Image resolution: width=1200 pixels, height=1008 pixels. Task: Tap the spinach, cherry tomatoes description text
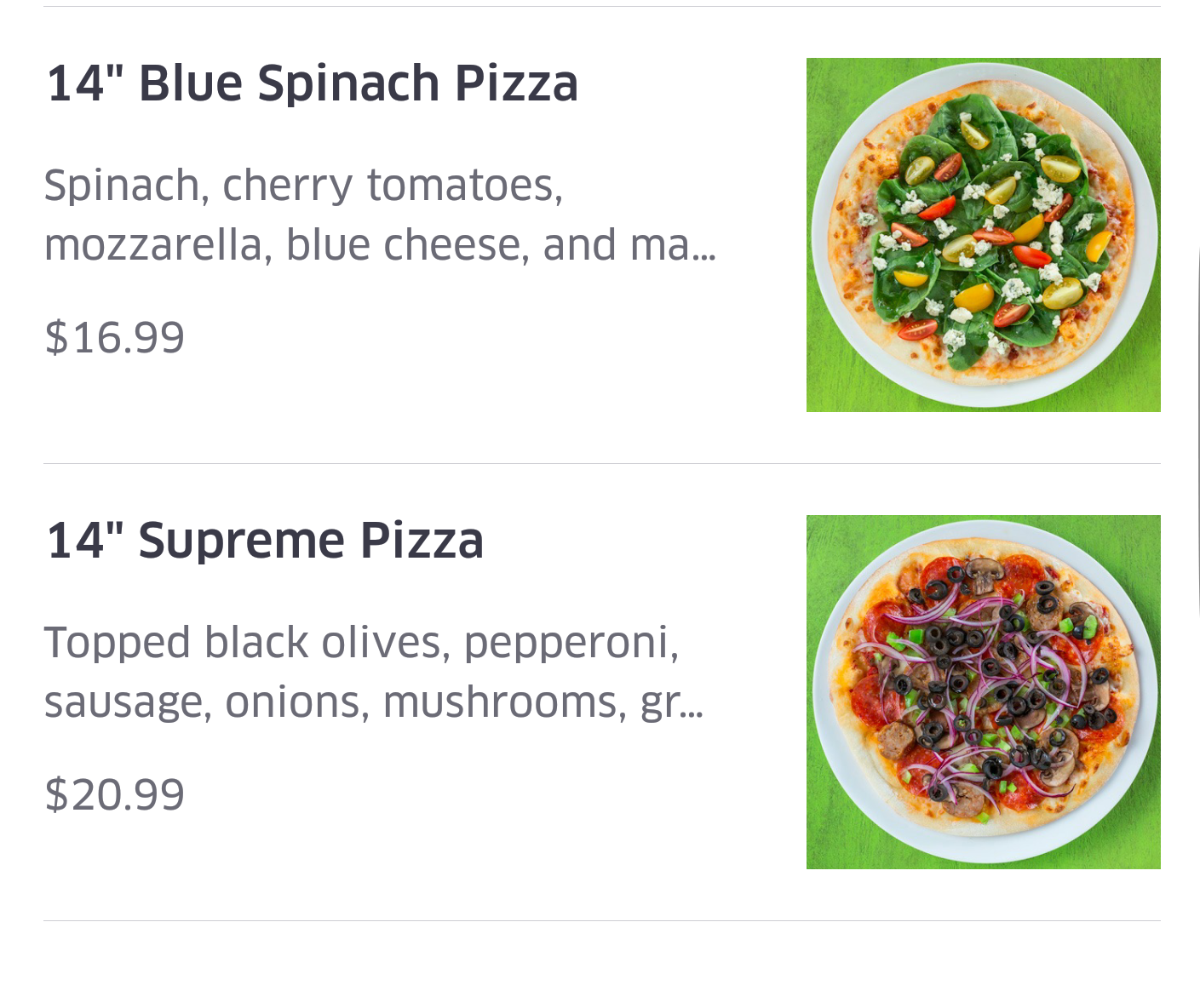(302, 185)
